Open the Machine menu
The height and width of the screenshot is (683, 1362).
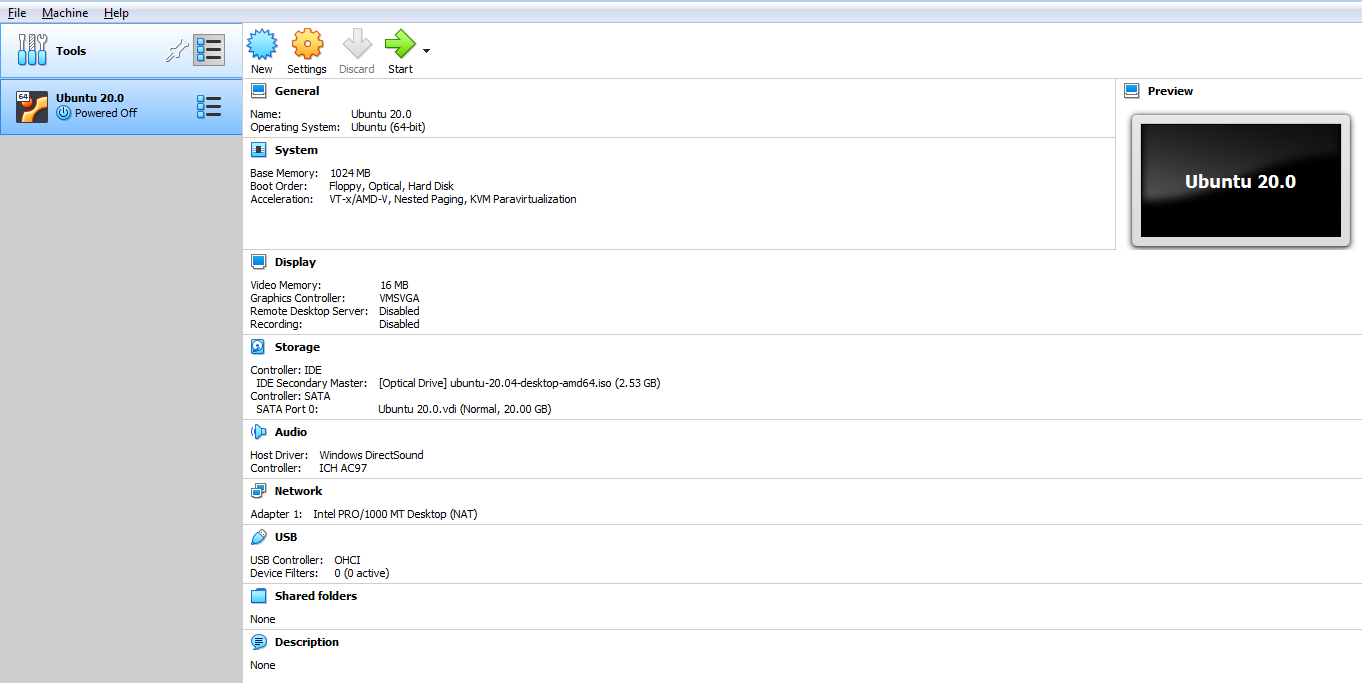click(65, 13)
